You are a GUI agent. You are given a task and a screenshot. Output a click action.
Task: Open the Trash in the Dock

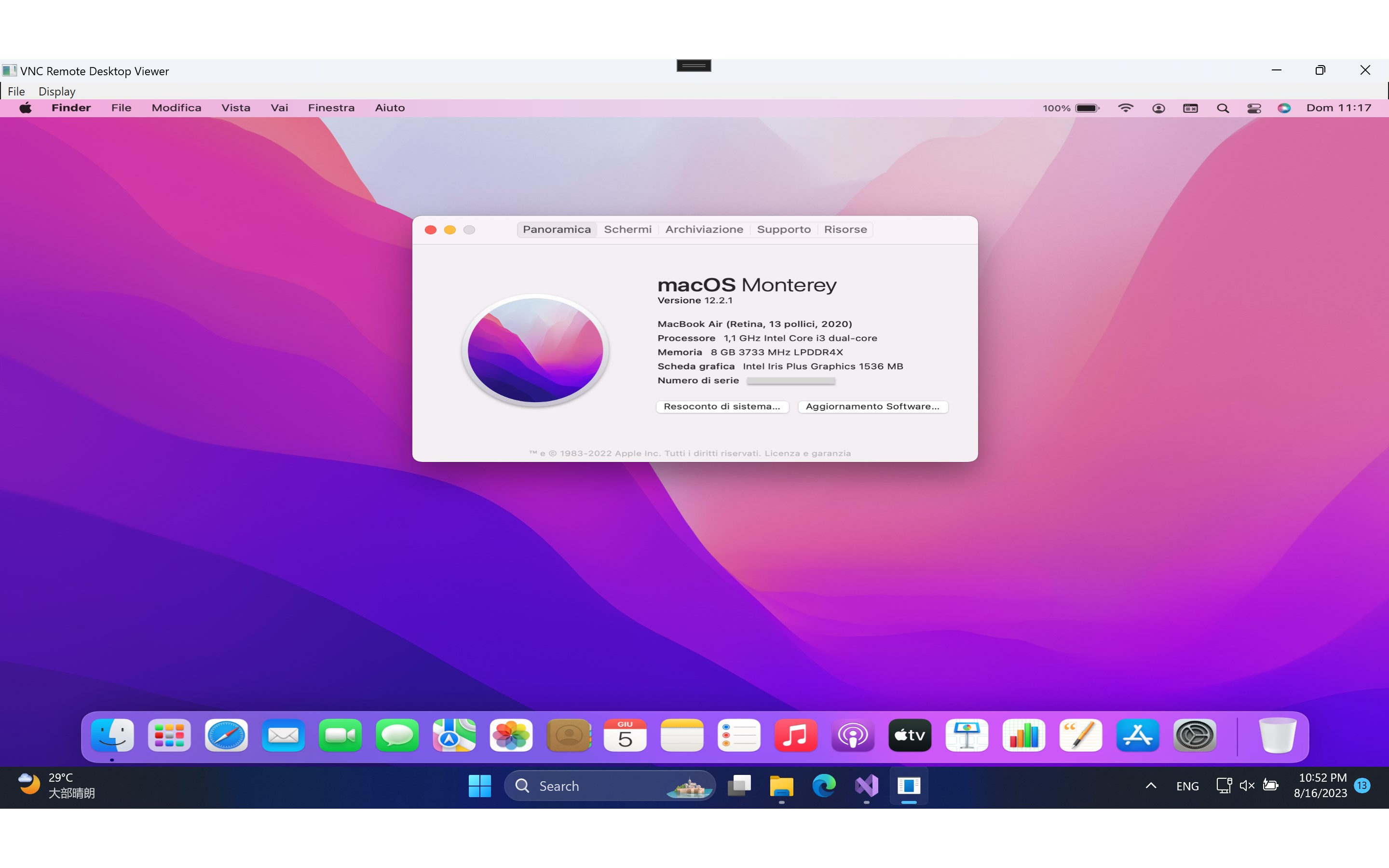pos(1277,735)
